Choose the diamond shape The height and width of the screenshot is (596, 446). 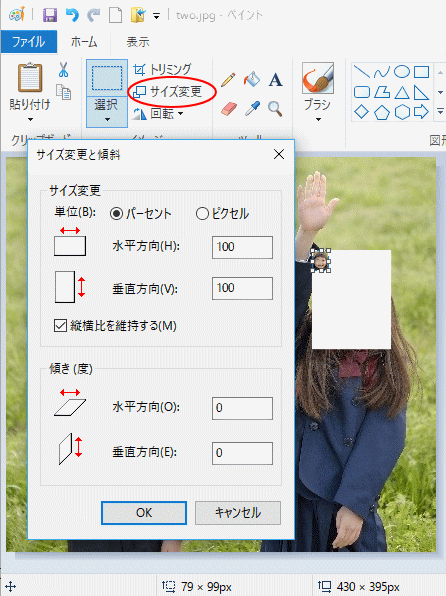pos(361,112)
